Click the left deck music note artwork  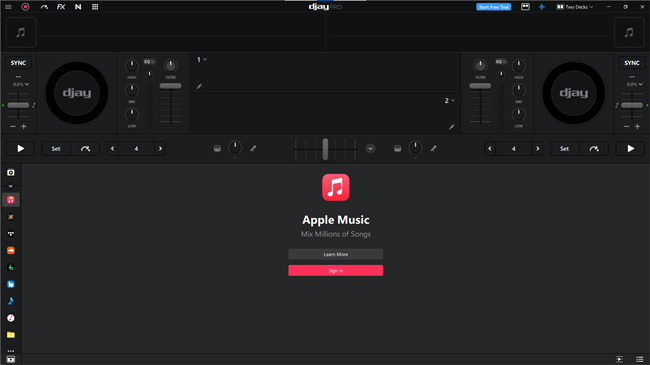[x=21, y=32]
